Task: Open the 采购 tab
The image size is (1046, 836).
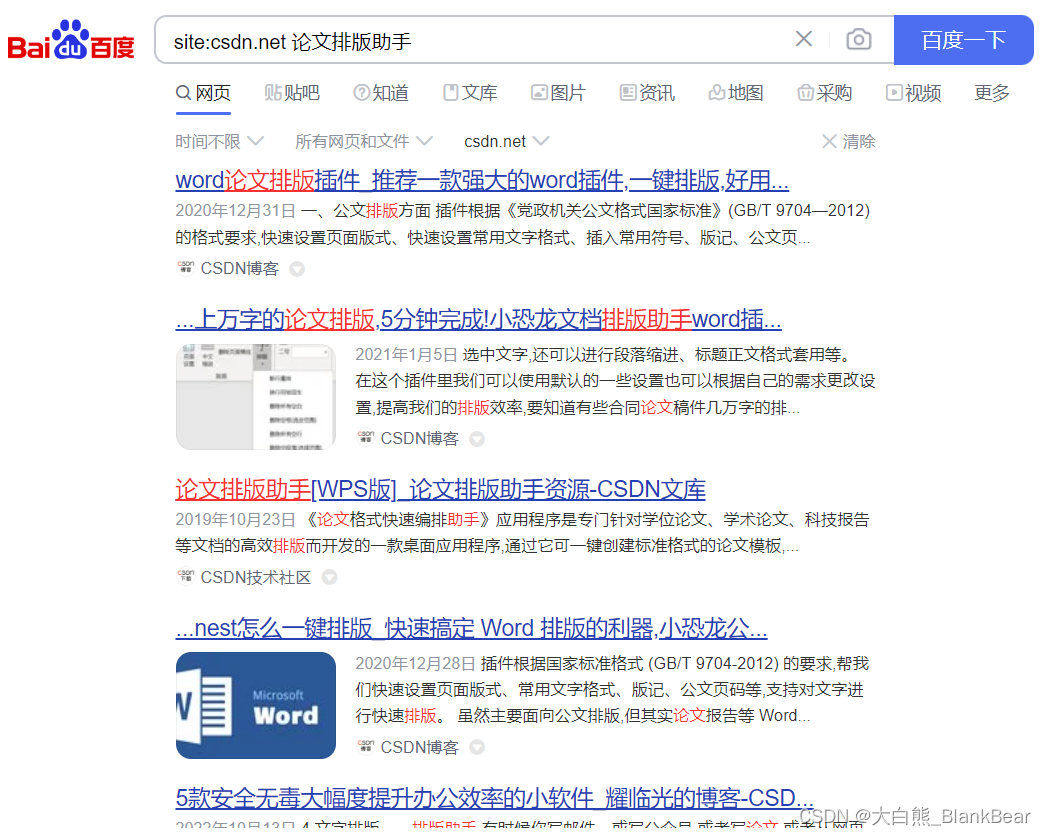Action: tap(825, 93)
